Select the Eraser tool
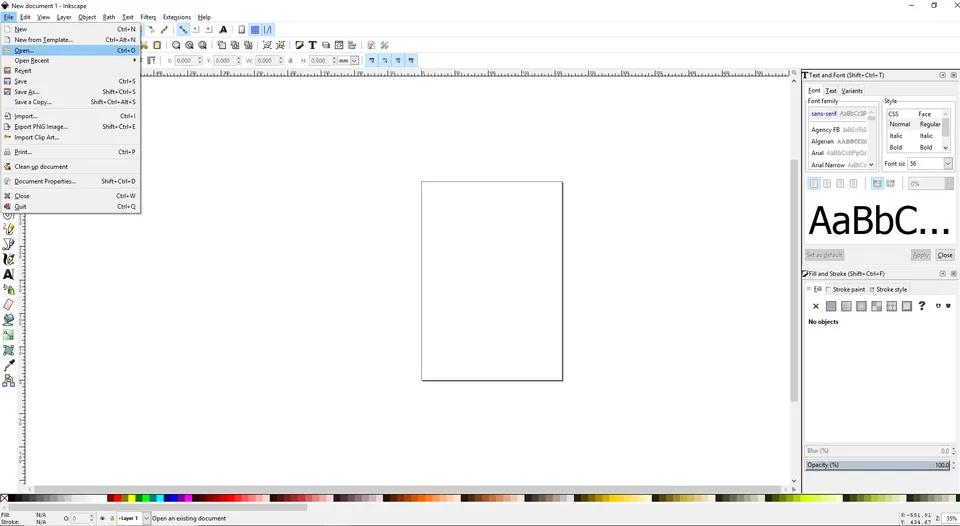This screenshot has height=526, width=960. (x=9, y=304)
